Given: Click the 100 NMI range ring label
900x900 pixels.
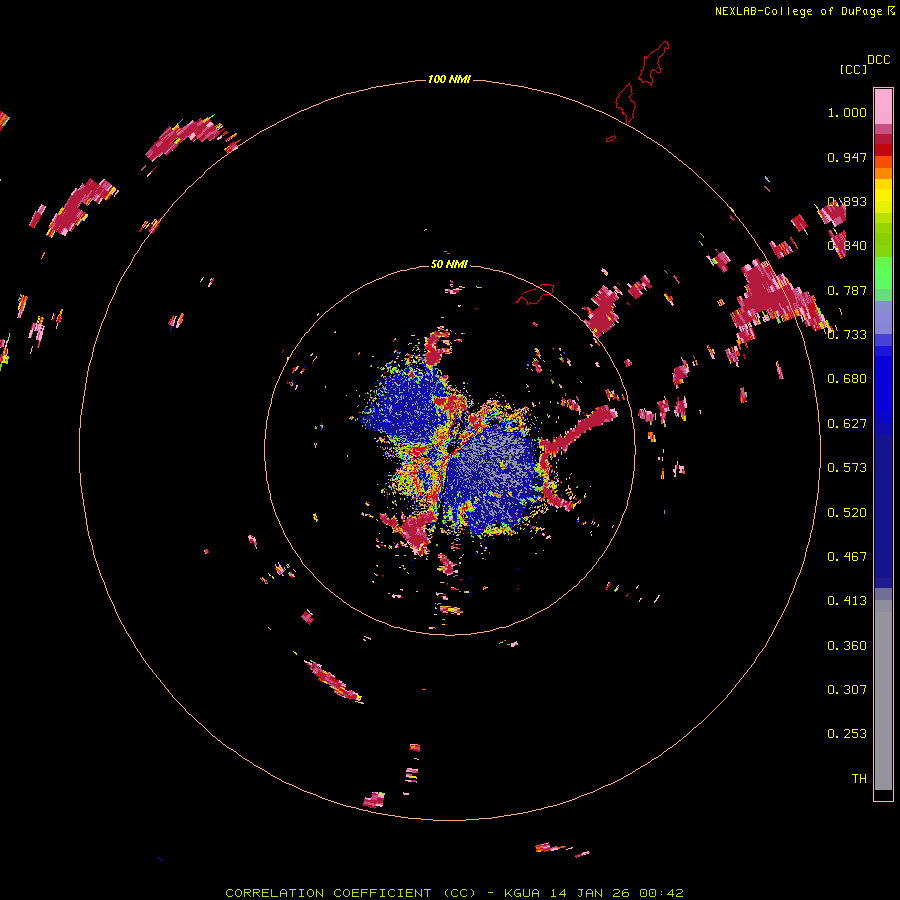Looking at the screenshot, I should point(449,79).
